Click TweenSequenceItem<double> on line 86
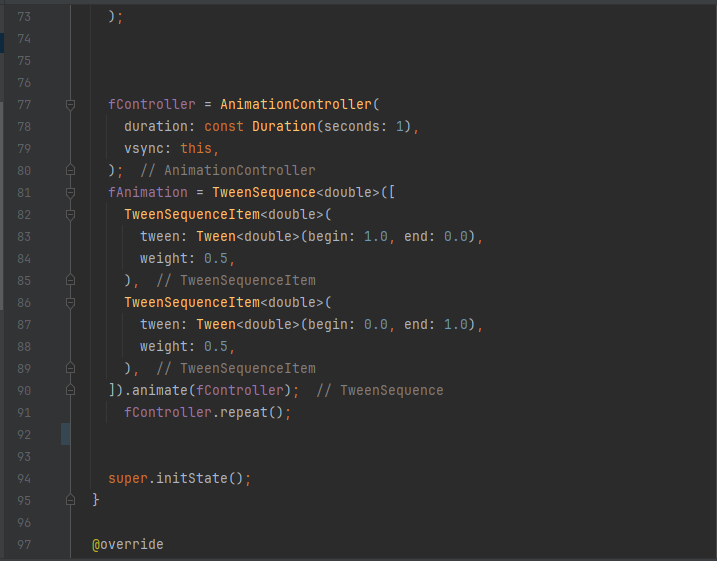This screenshot has width=717, height=561. coord(224,302)
